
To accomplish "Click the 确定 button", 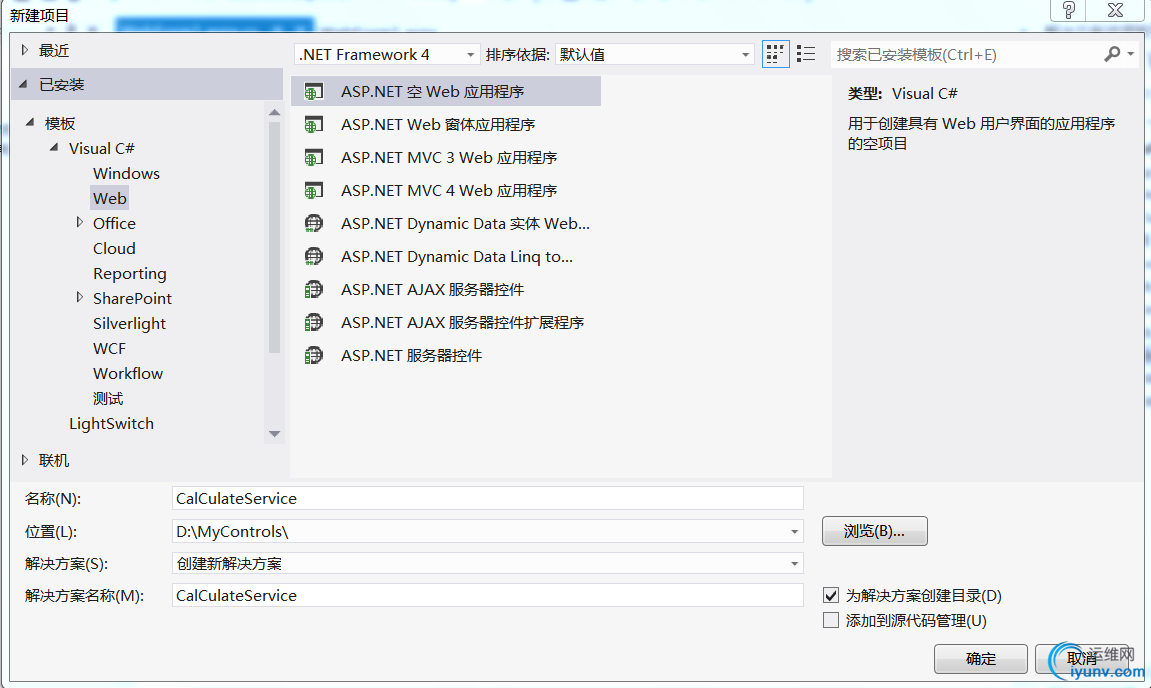I will click(x=981, y=659).
